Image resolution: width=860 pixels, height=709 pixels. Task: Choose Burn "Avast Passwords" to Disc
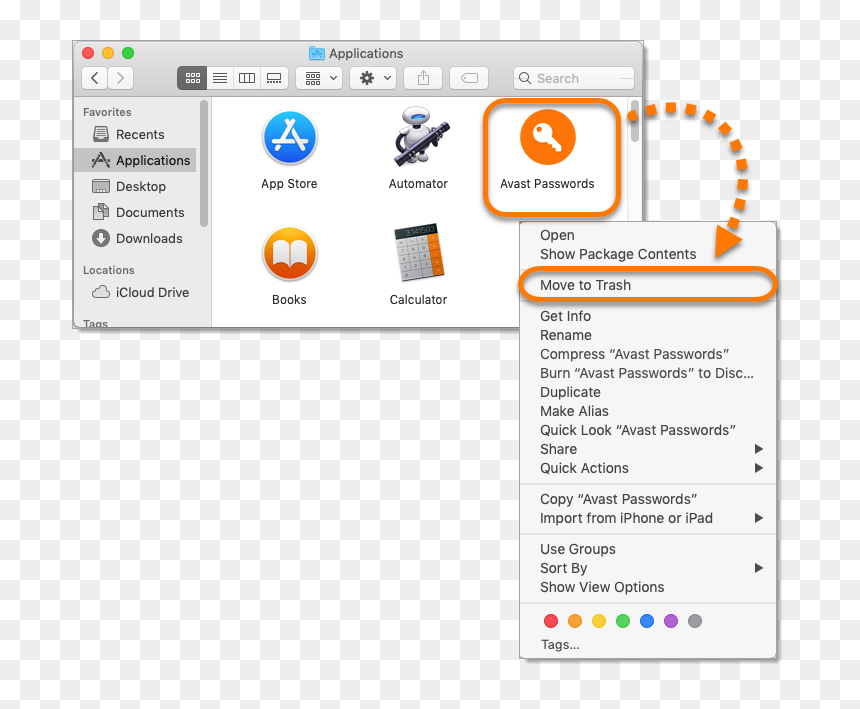point(648,373)
